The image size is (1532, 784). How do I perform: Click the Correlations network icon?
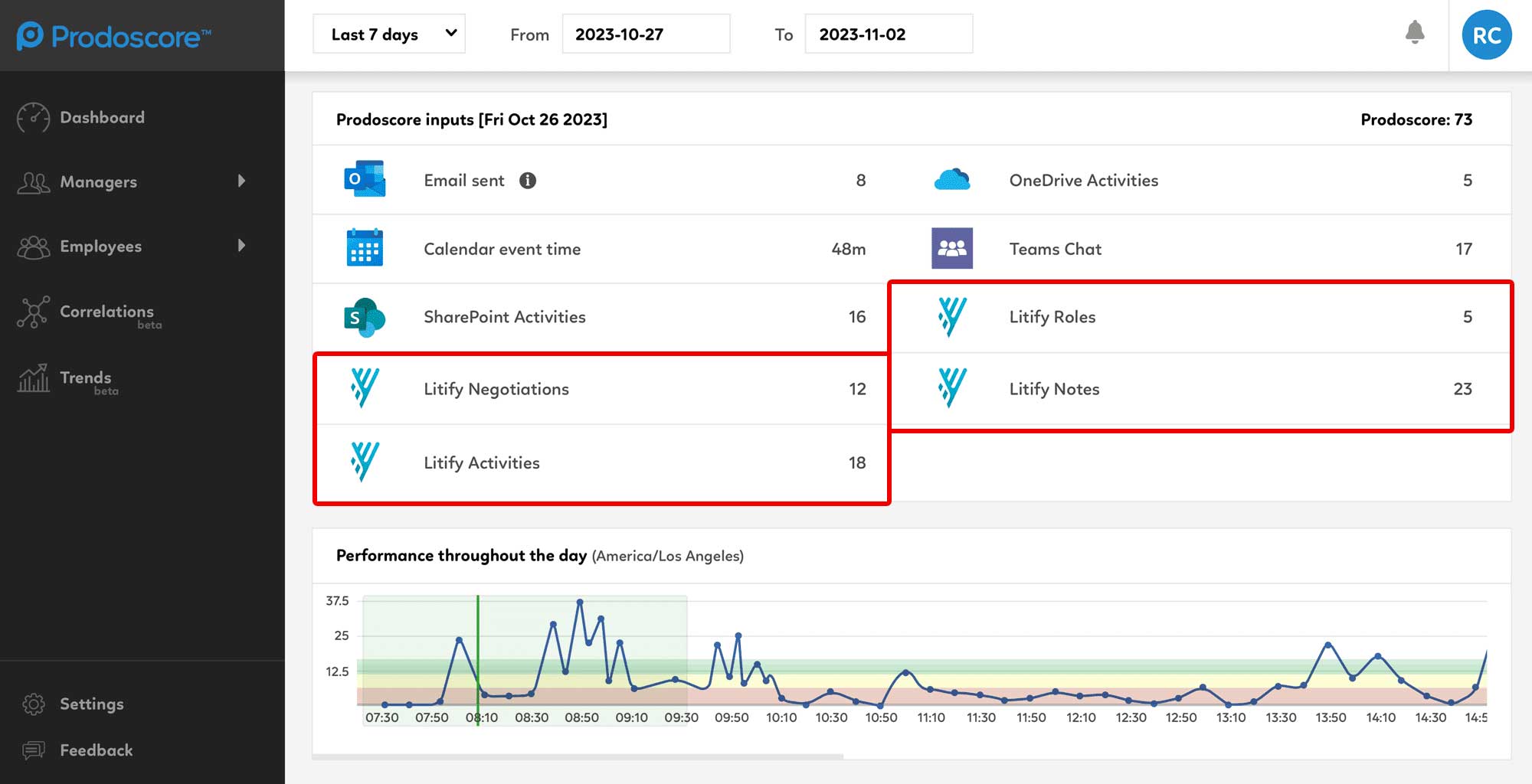click(x=33, y=312)
